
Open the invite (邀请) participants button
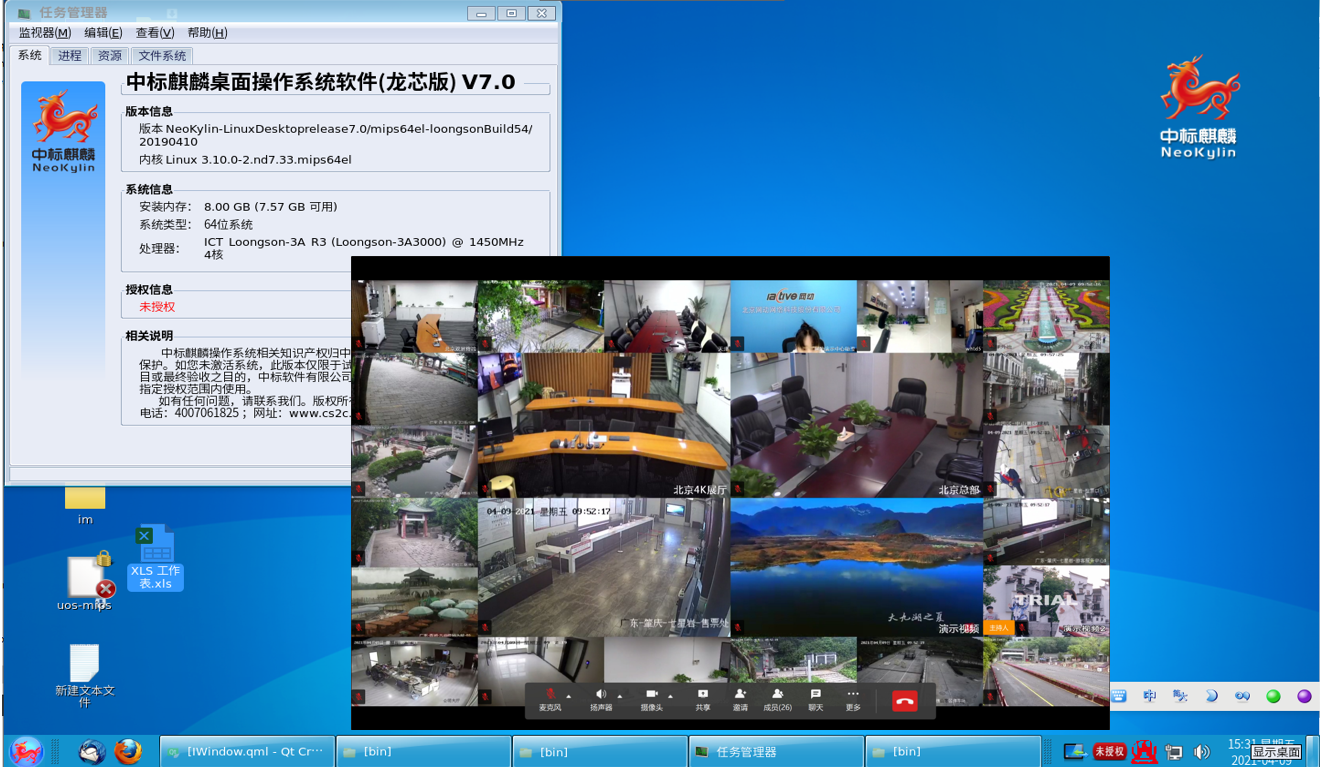[x=740, y=699]
